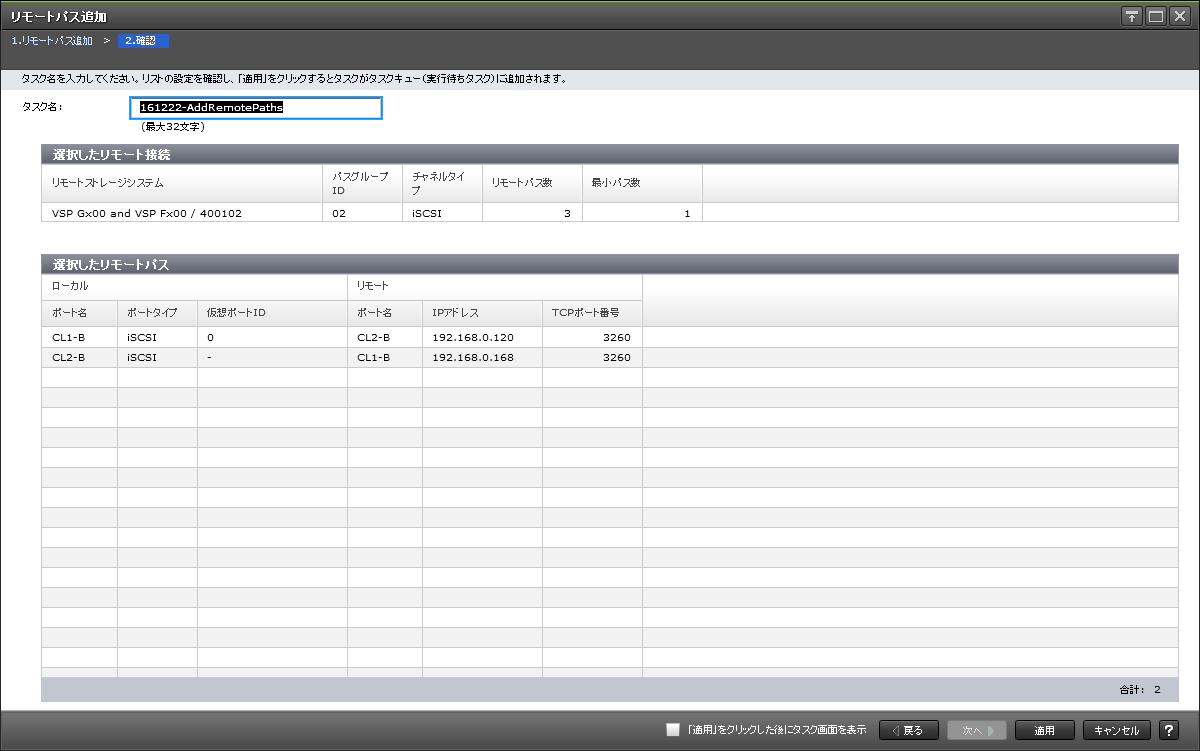Click the pin window icon in title bar
Image resolution: width=1200 pixels, height=751 pixels.
pos(1132,16)
